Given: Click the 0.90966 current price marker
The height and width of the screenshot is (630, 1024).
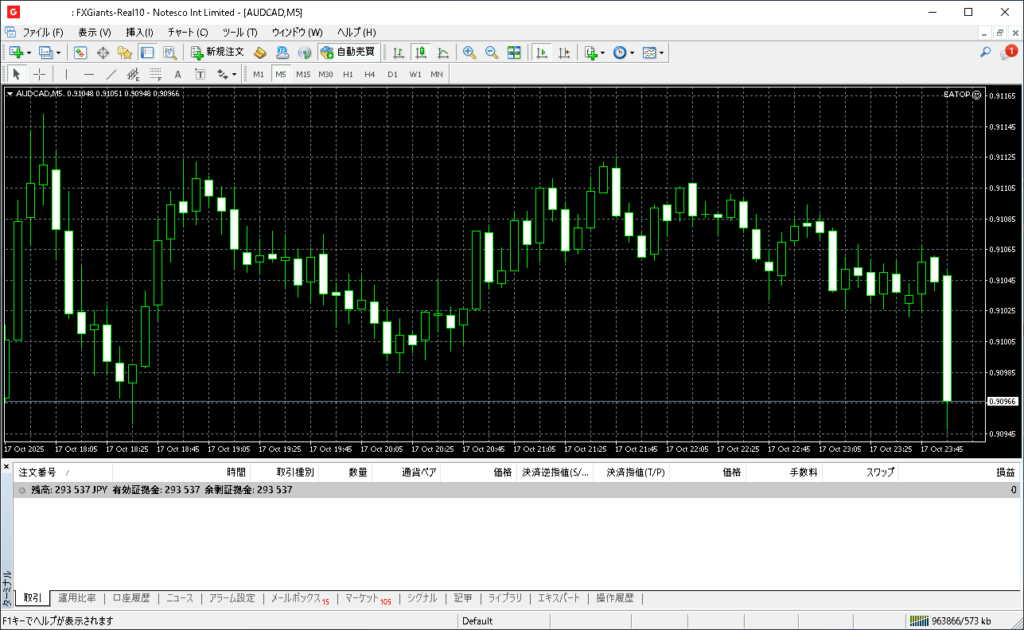Looking at the screenshot, I should [1002, 402].
